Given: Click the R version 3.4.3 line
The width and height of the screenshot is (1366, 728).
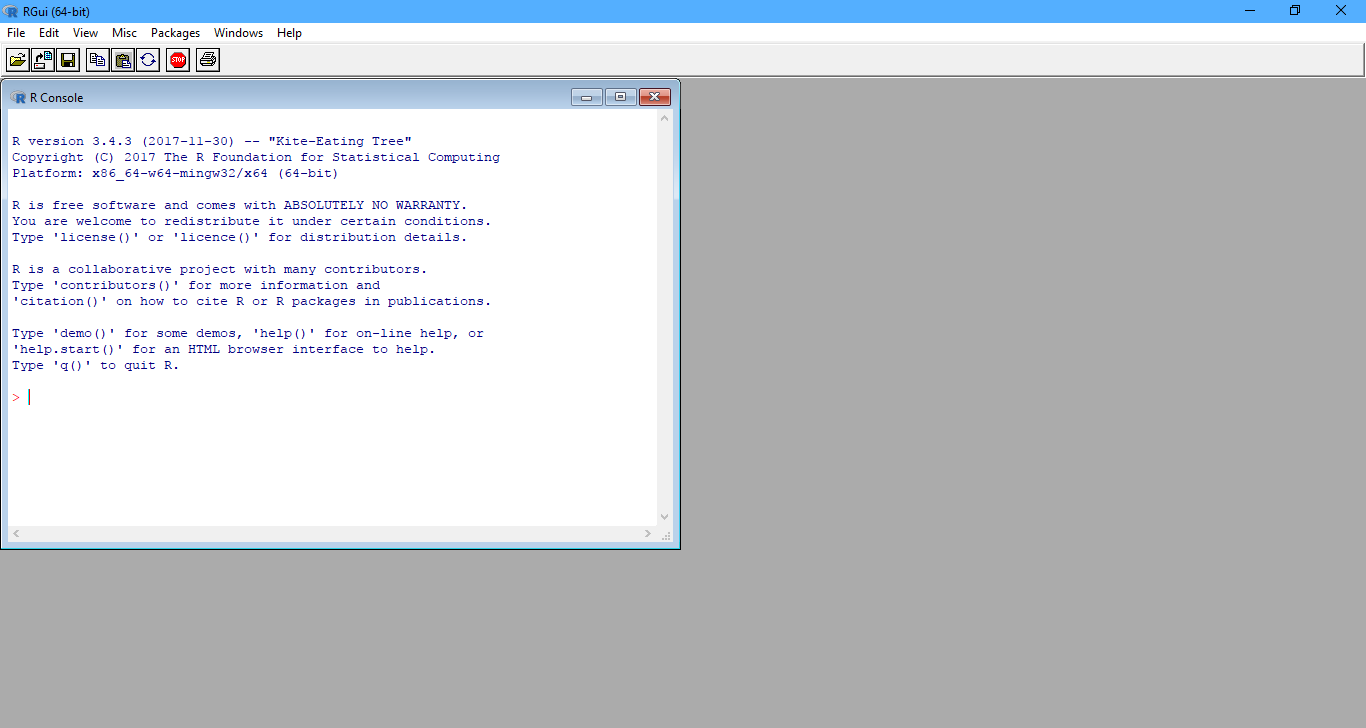Looking at the screenshot, I should tap(212, 141).
